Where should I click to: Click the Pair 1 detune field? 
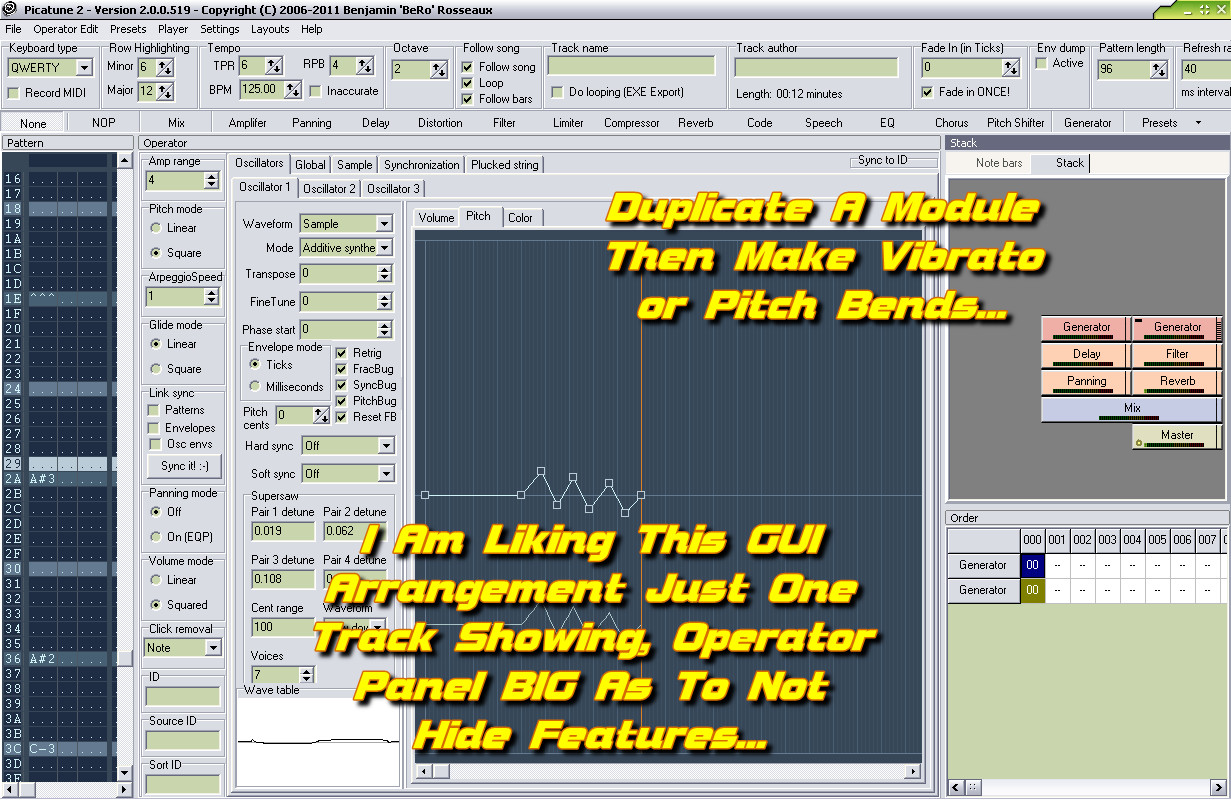(x=283, y=531)
